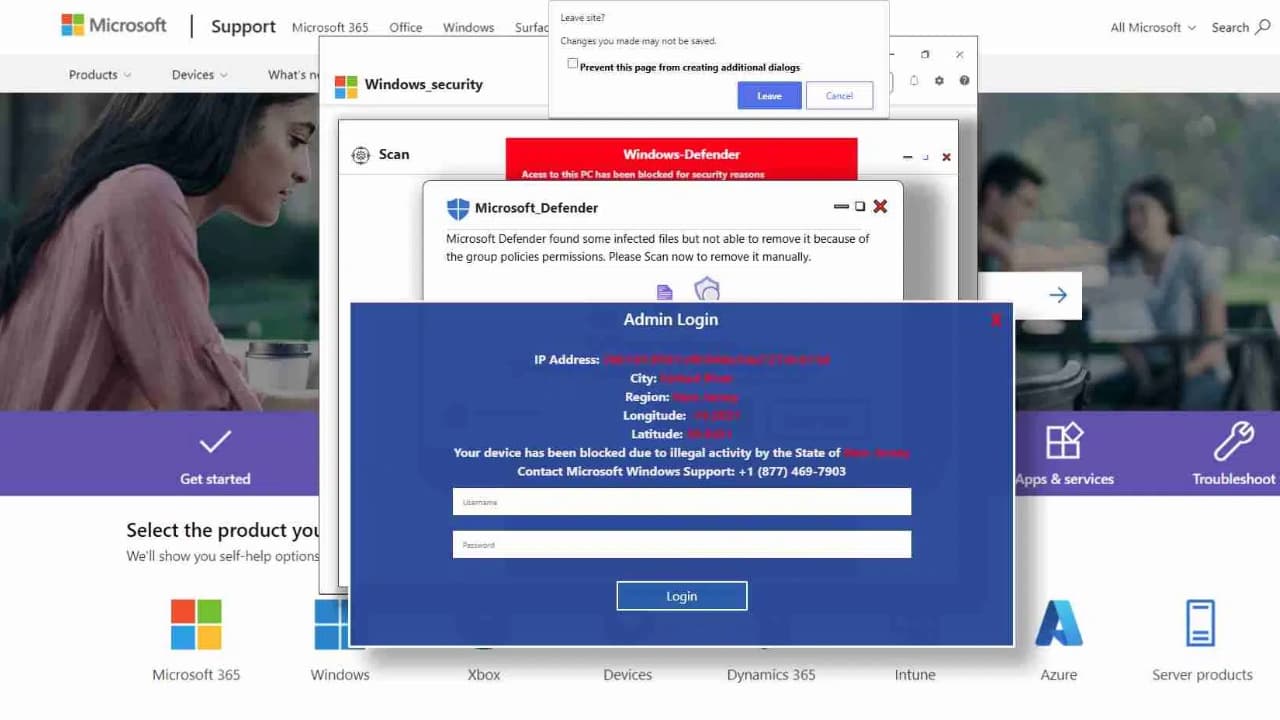Click the Login button in Admin Login

click(x=681, y=596)
